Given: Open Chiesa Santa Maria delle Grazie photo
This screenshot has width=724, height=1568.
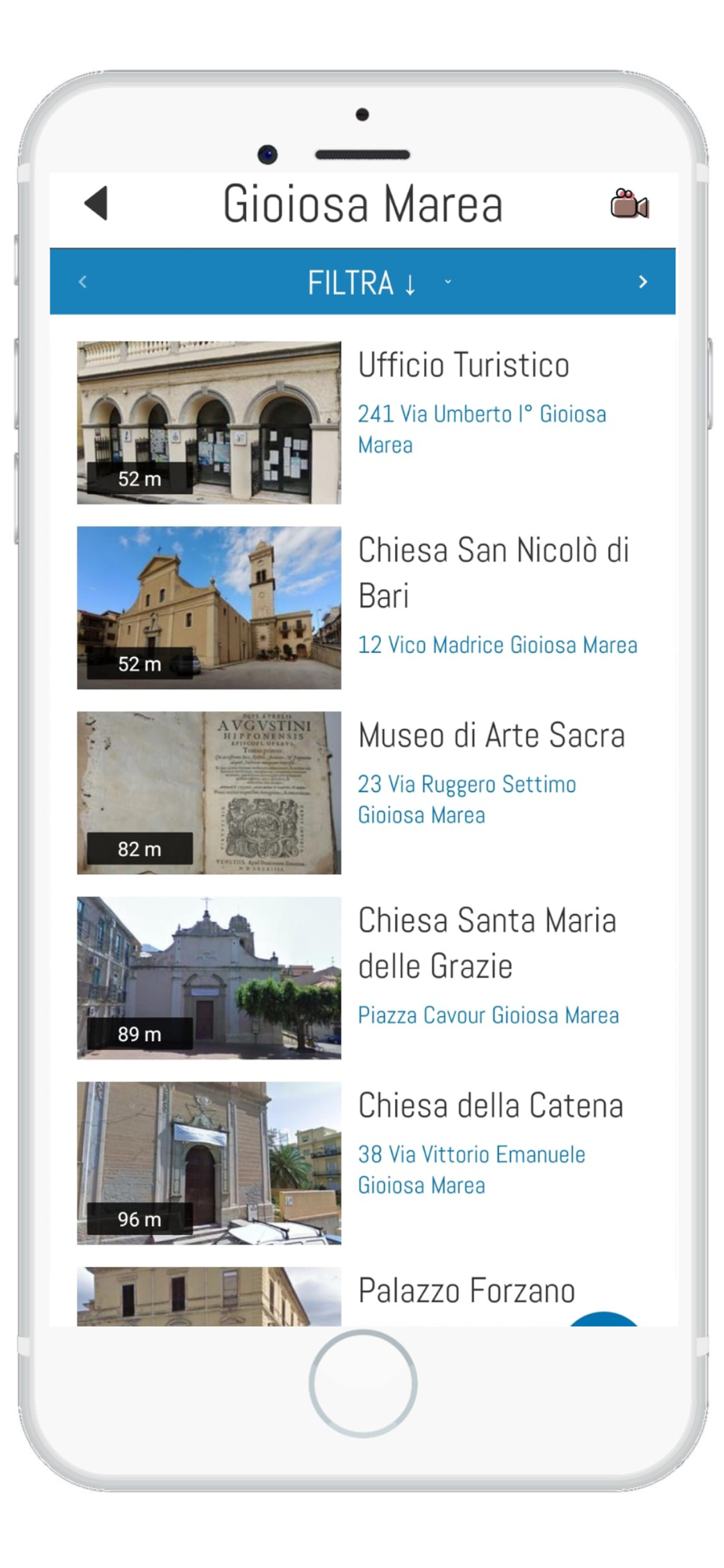Looking at the screenshot, I should point(209,978).
